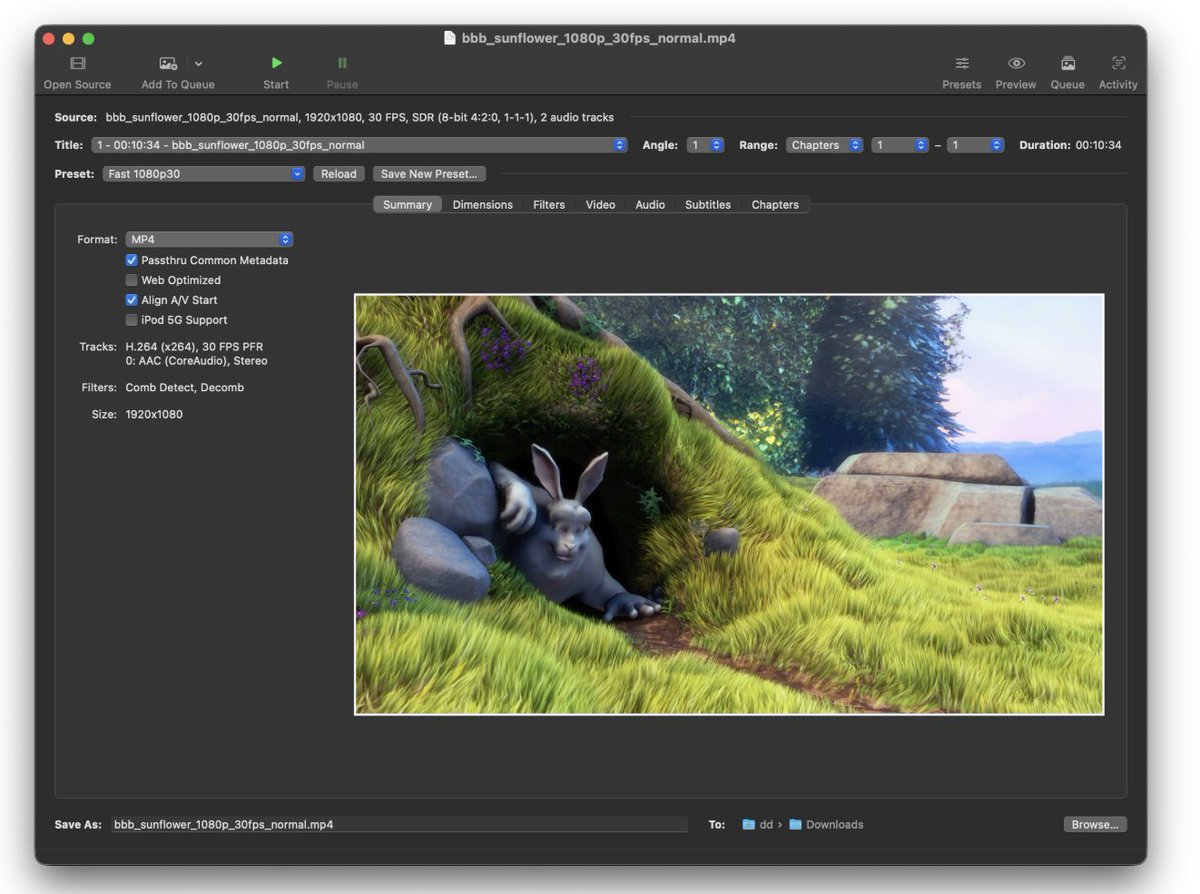
Task: Enable iPod 5G Support checkbox
Action: tap(131, 320)
